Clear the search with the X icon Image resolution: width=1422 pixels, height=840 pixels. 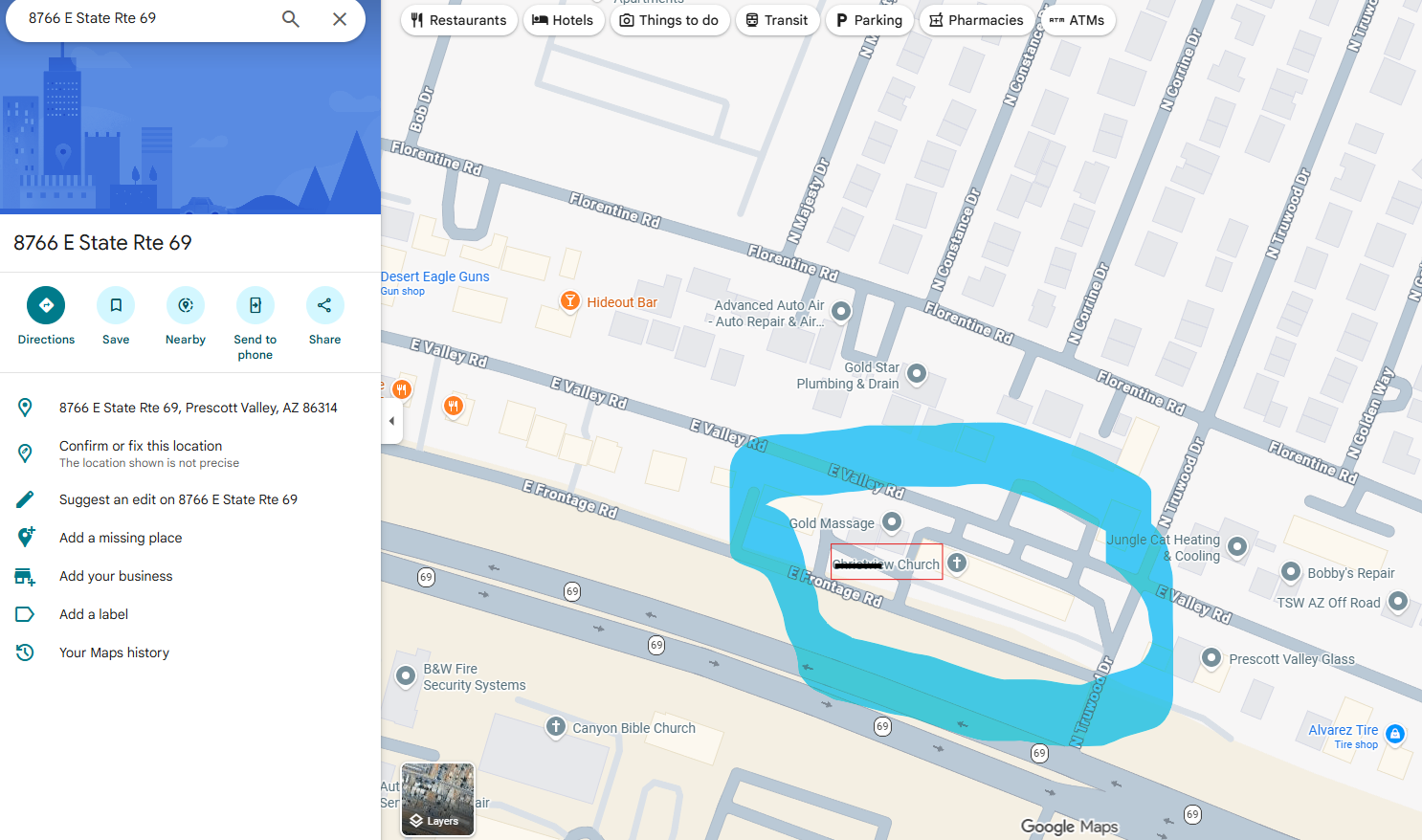(340, 19)
